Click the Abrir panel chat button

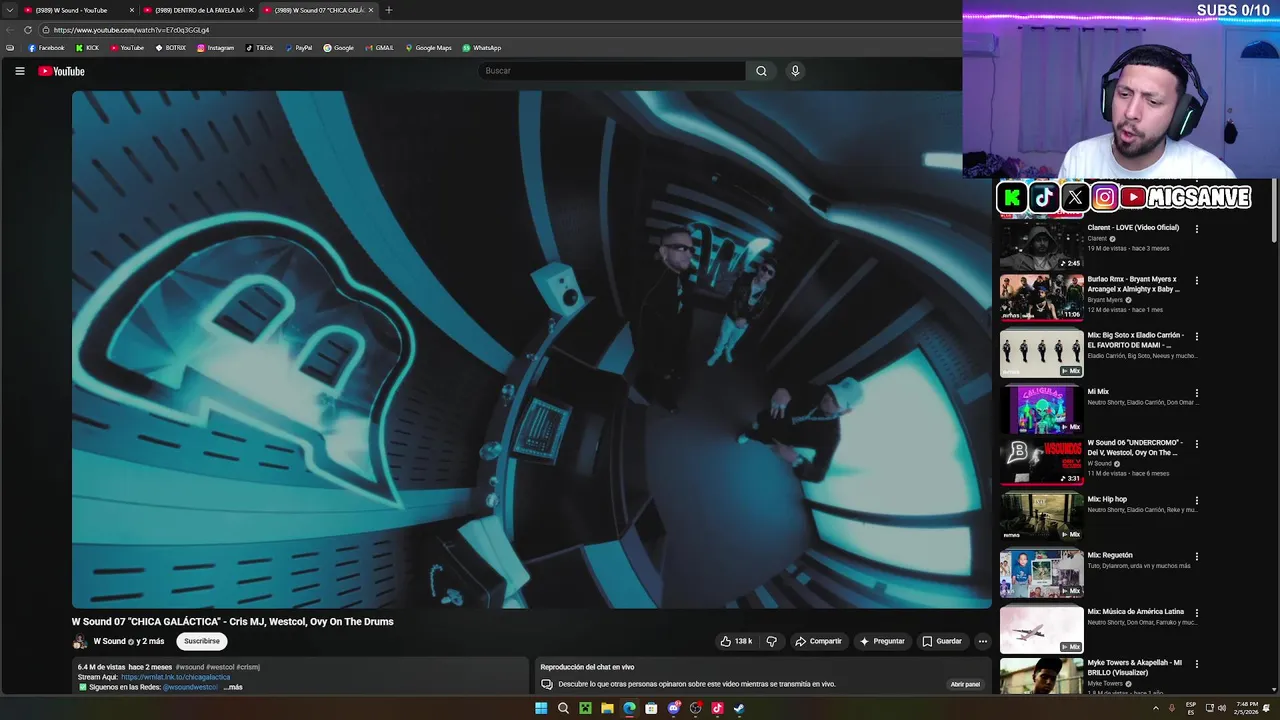965,684
